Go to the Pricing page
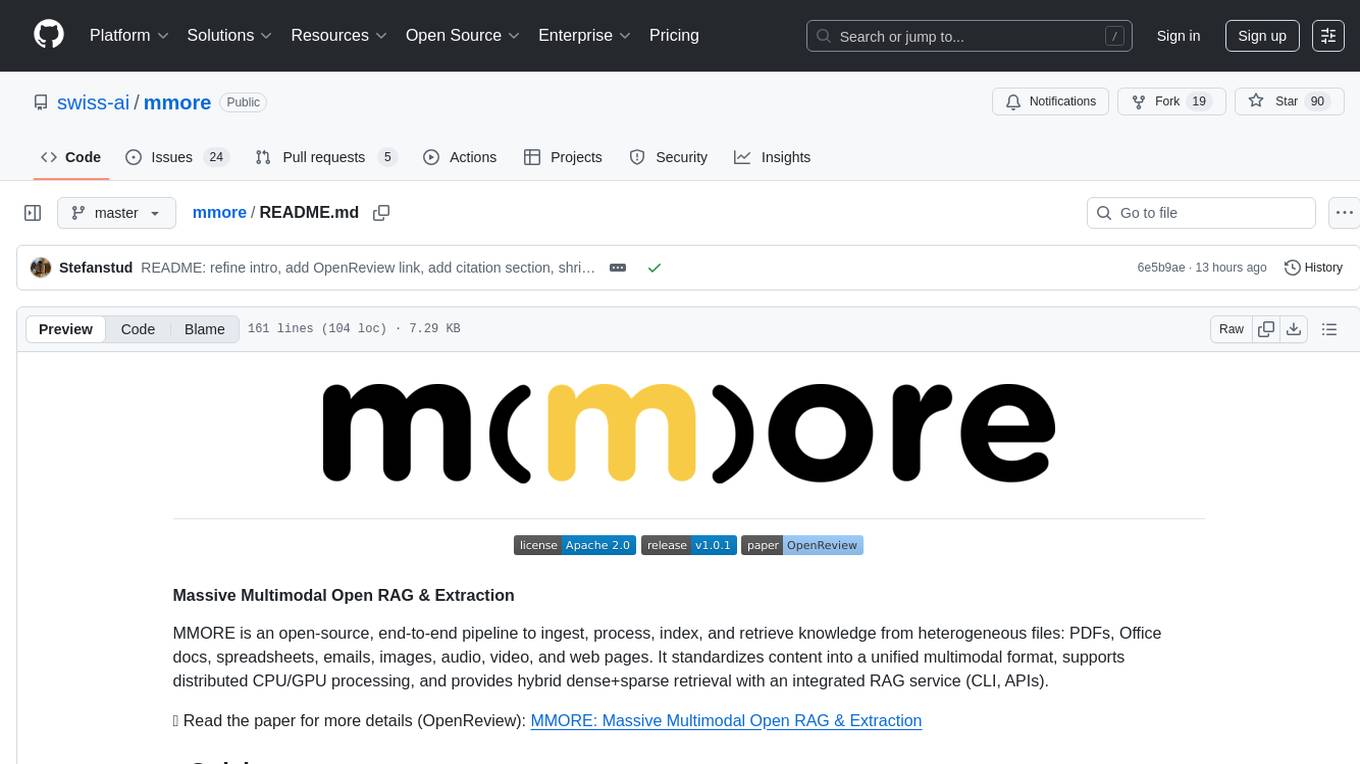 (x=674, y=35)
